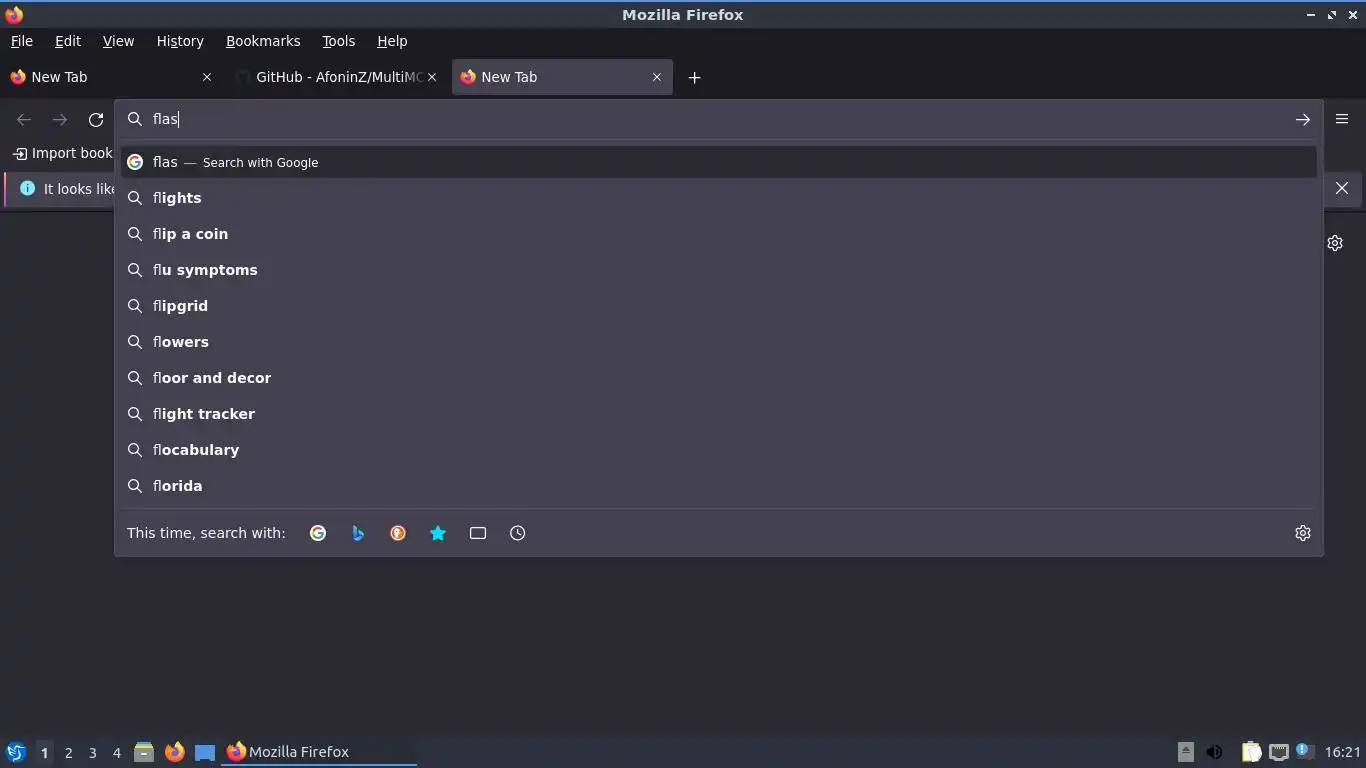This screenshot has width=1366, height=768.
Task: Open removable media tray icon
Action: click(x=1186, y=752)
